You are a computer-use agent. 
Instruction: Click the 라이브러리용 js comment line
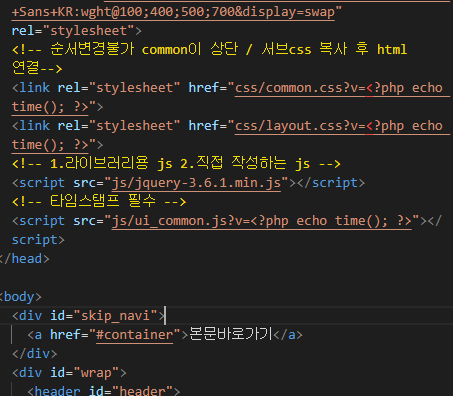click(x=176, y=164)
